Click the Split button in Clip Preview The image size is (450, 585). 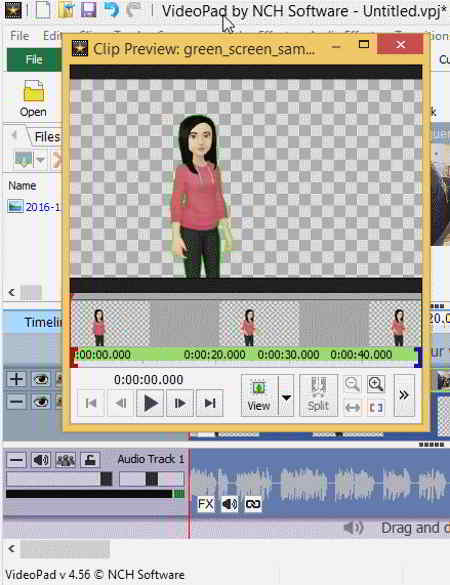(318, 396)
